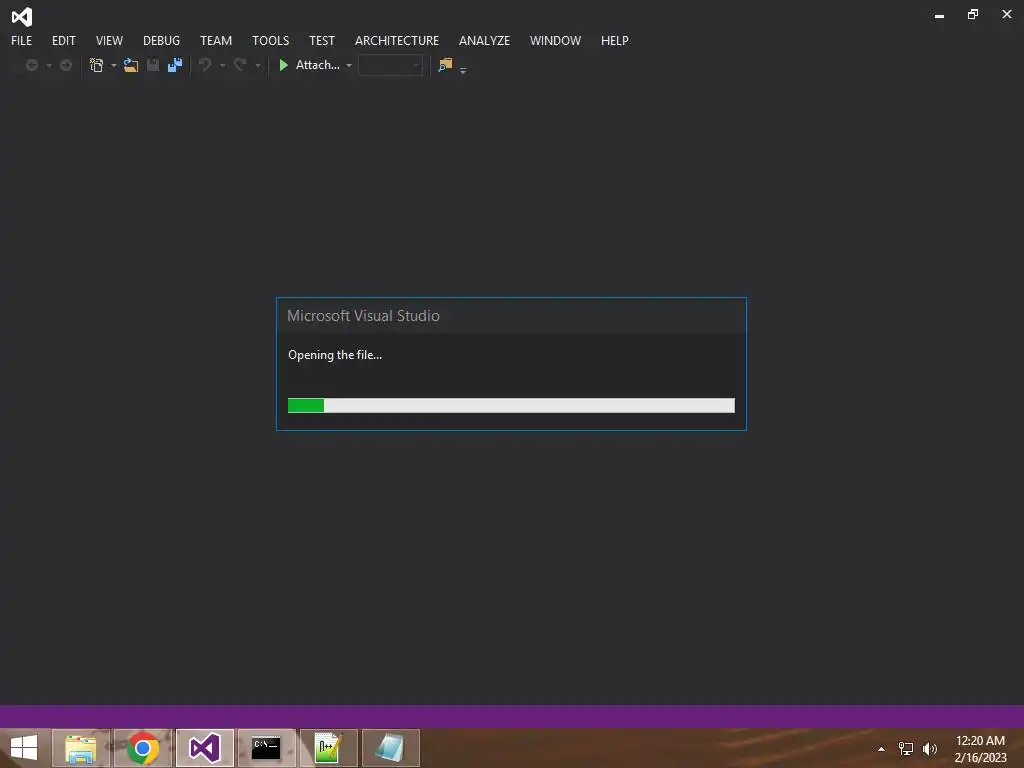Open Google Chrome from the taskbar

point(143,748)
